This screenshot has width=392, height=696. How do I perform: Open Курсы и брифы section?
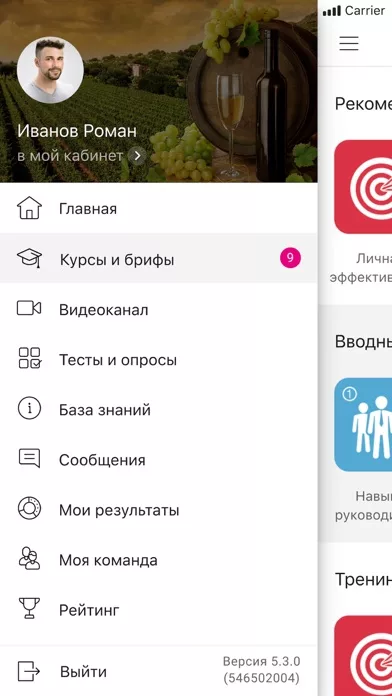click(x=158, y=258)
